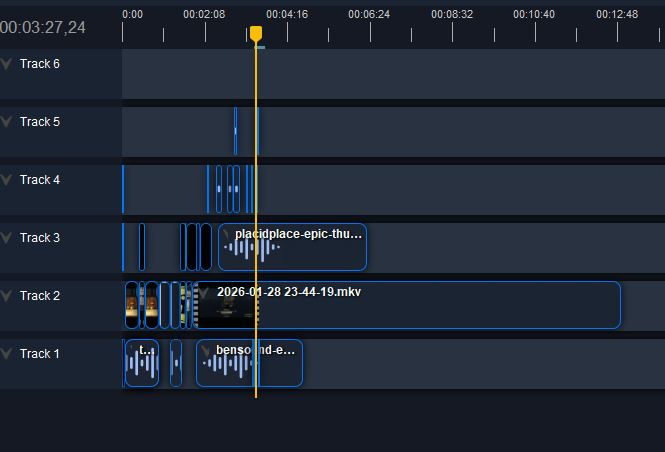Viewport: 665px width, 452px height.
Task: Open the Track 5 menu arrow
Action: point(8,122)
